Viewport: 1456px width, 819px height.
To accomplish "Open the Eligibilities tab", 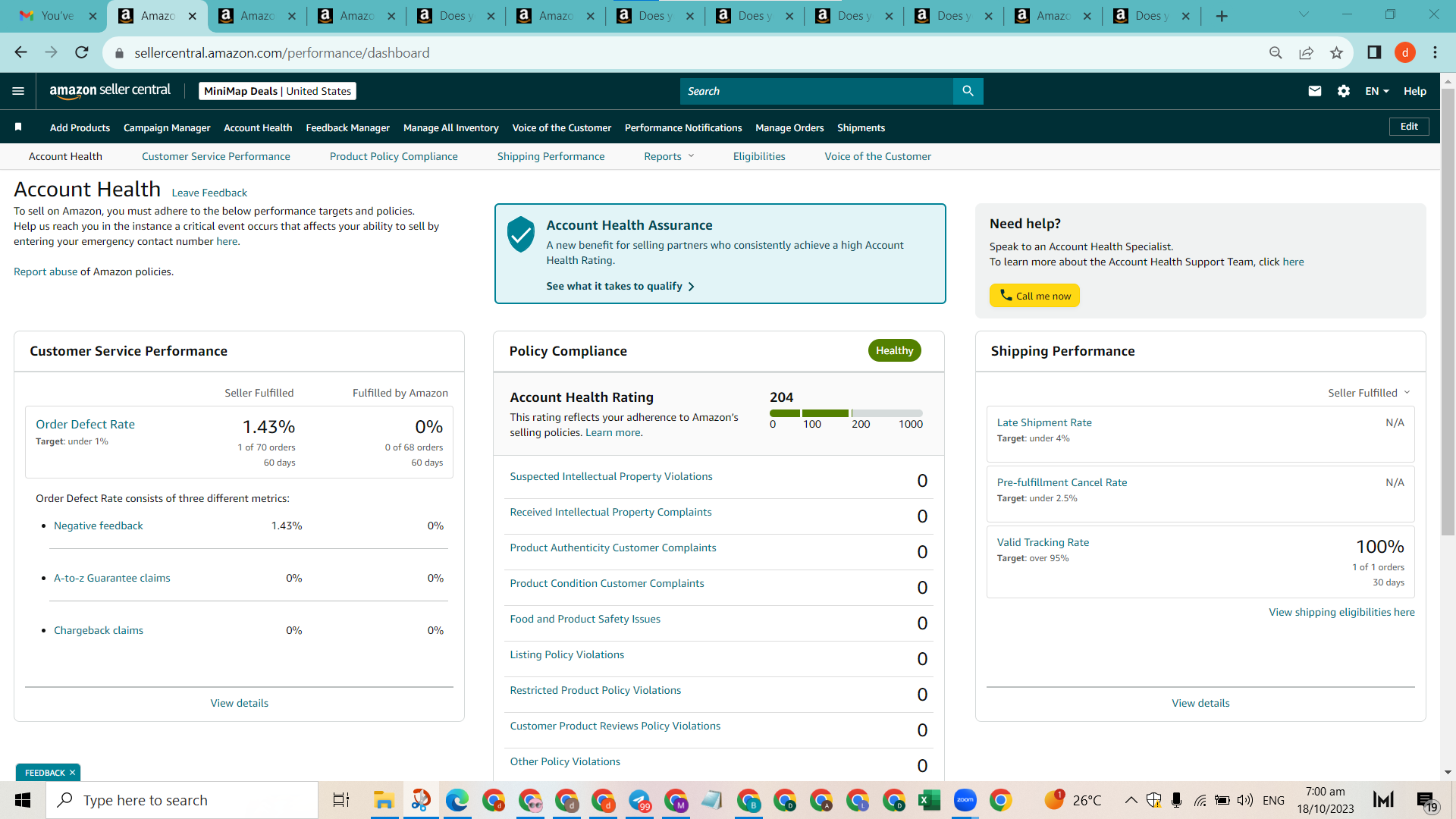I will tap(759, 156).
